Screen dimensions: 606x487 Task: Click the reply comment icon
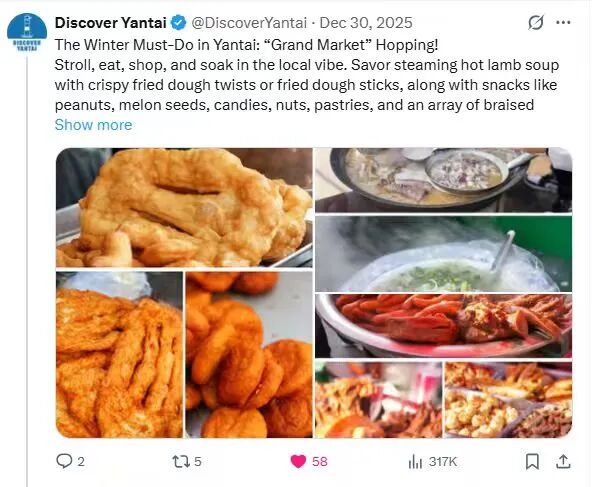(x=64, y=461)
